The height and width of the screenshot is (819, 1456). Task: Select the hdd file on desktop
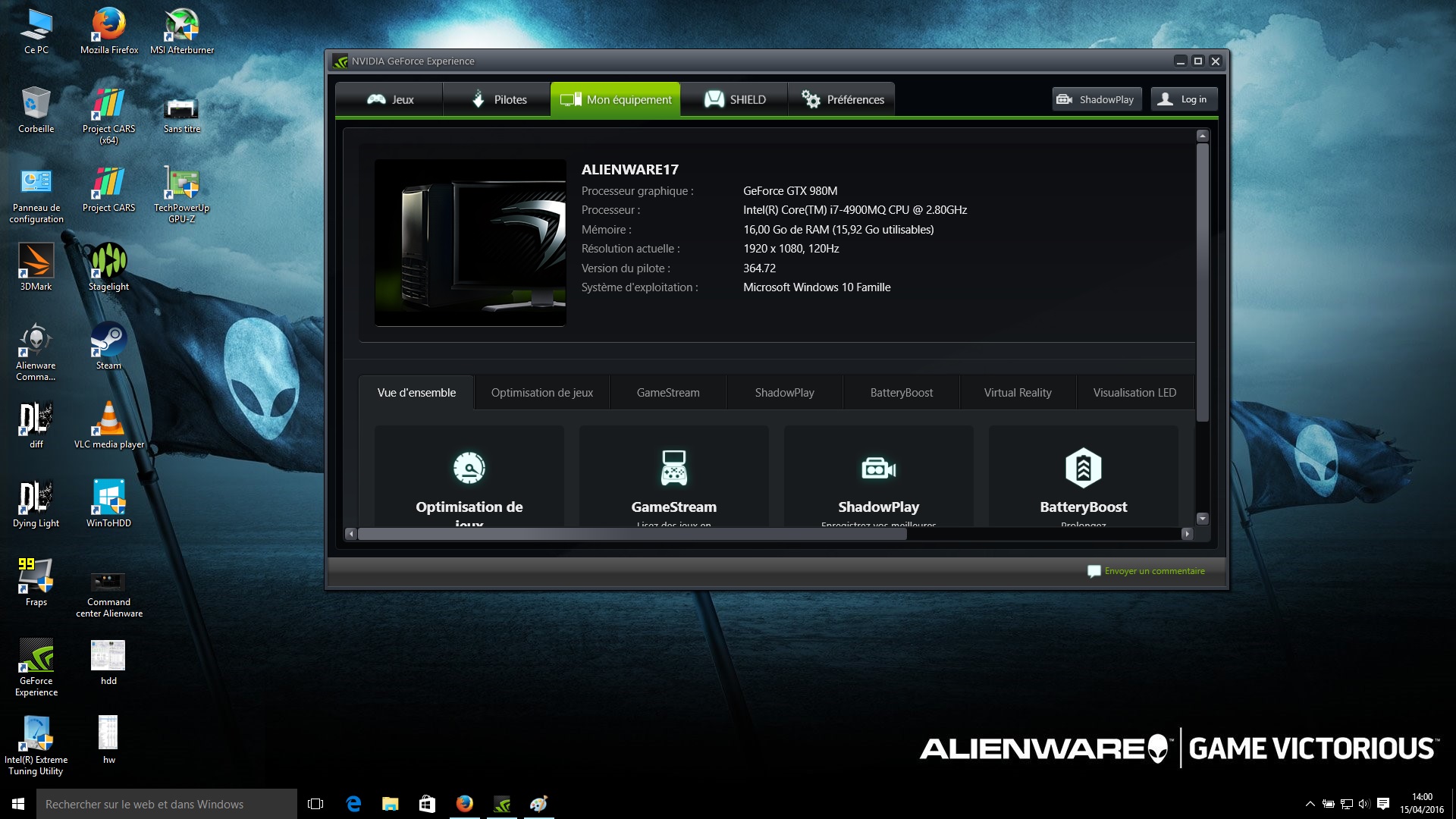[109, 661]
